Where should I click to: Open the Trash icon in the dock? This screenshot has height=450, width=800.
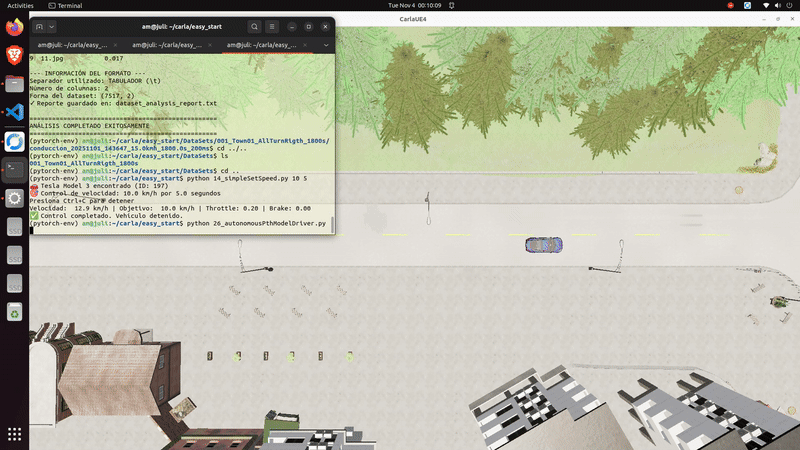[x=15, y=313]
